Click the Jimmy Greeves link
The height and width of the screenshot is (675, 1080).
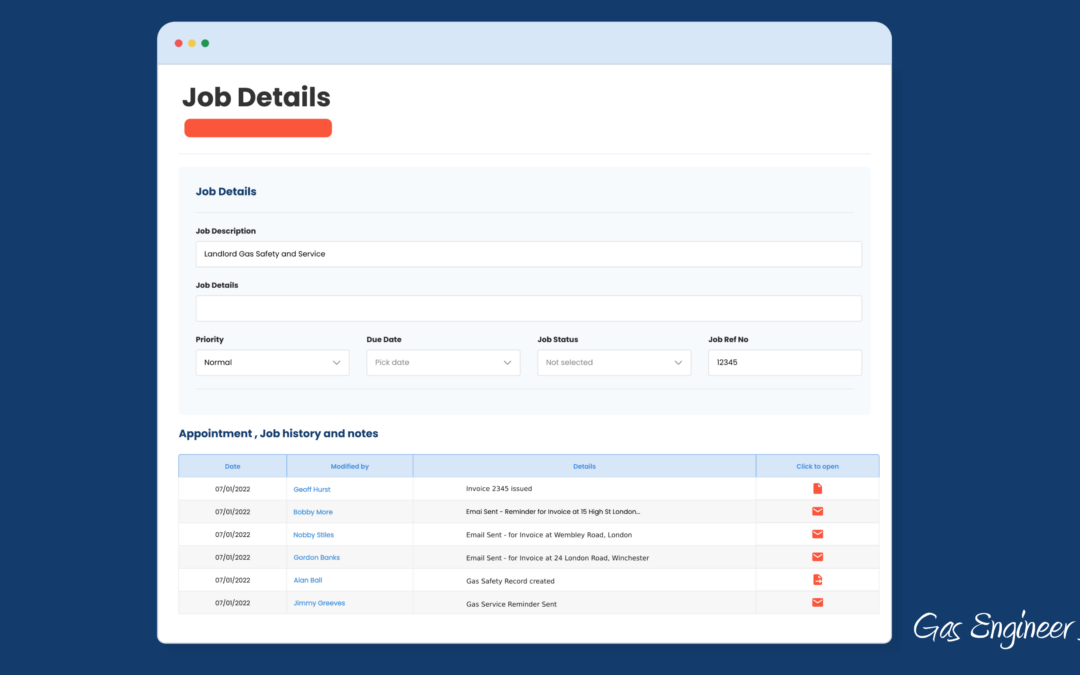click(x=318, y=603)
